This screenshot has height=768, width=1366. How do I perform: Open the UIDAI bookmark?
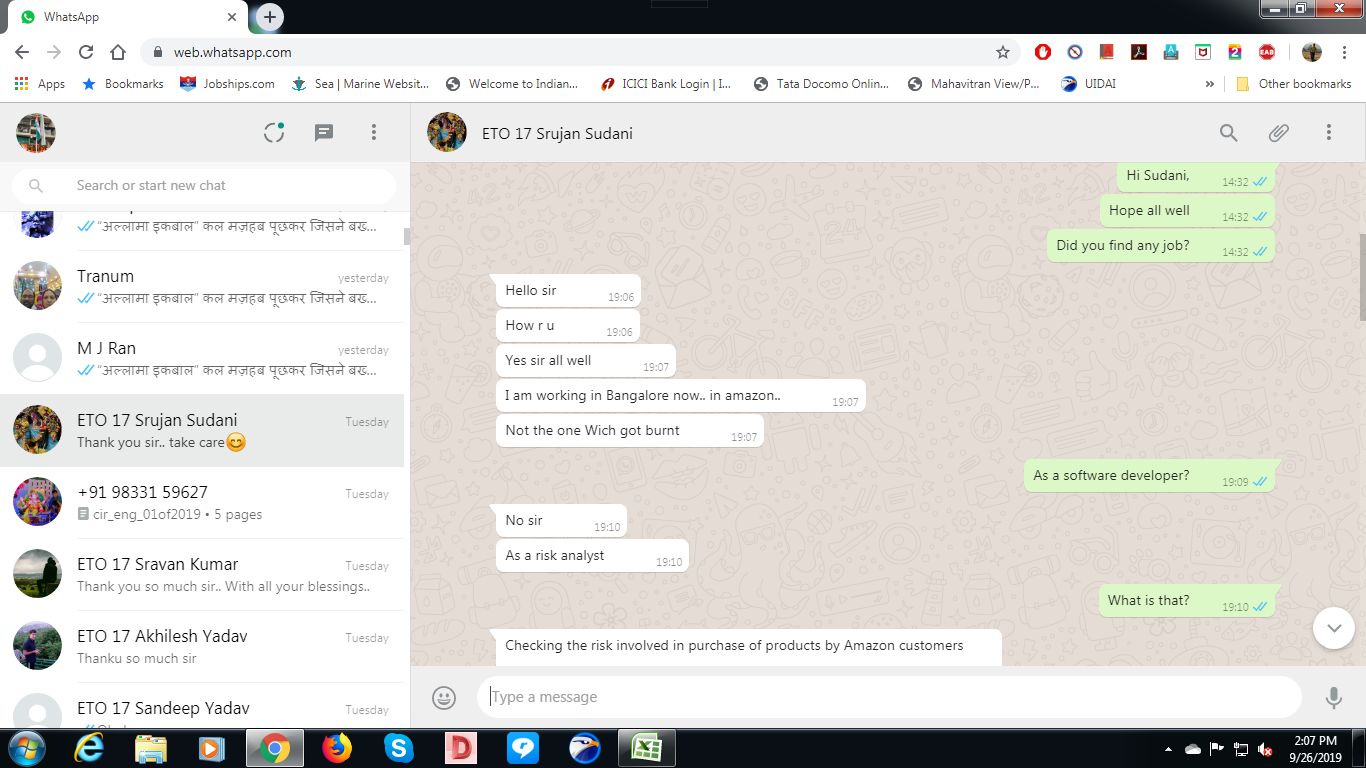pos(1091,84)
